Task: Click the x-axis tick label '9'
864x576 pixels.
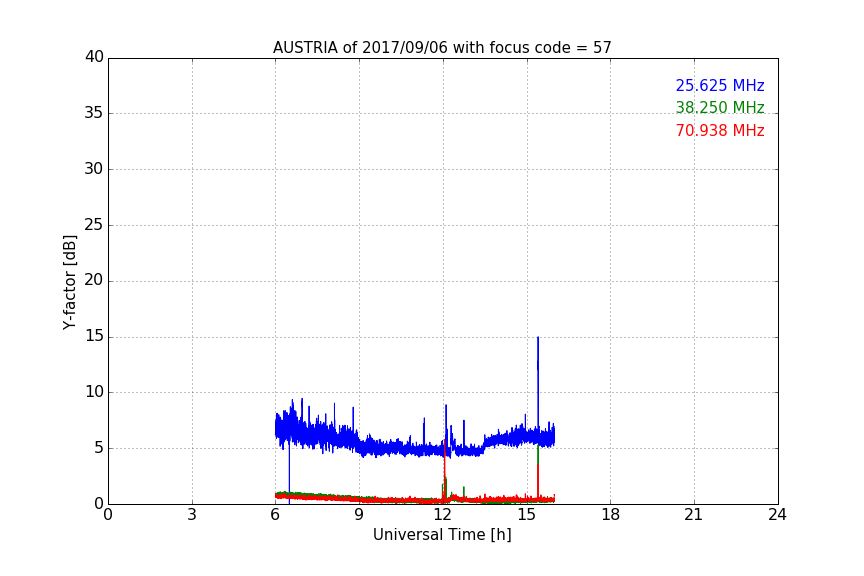Action: click(x=359, y=515)
